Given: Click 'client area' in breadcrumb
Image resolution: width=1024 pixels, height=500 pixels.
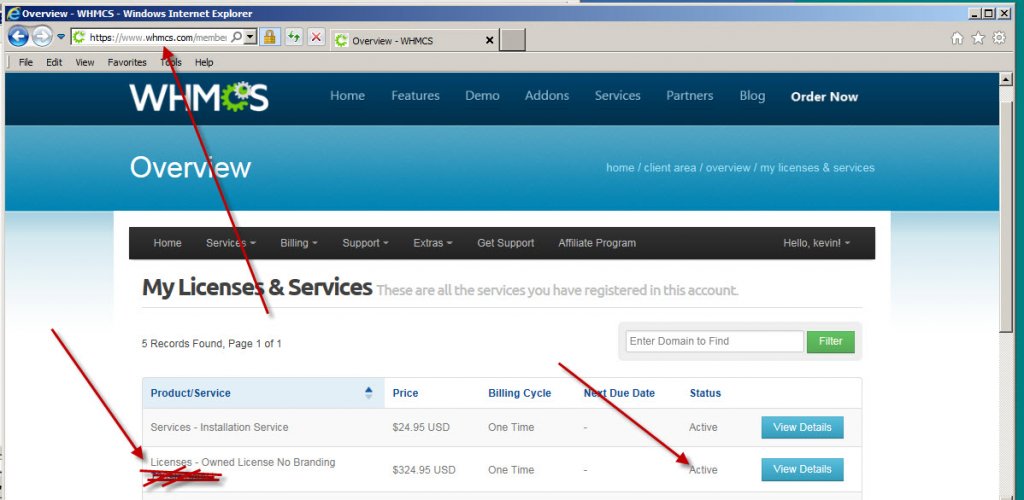Looking at the screenshot, I should pyautogui.click(x=670, y=168).
